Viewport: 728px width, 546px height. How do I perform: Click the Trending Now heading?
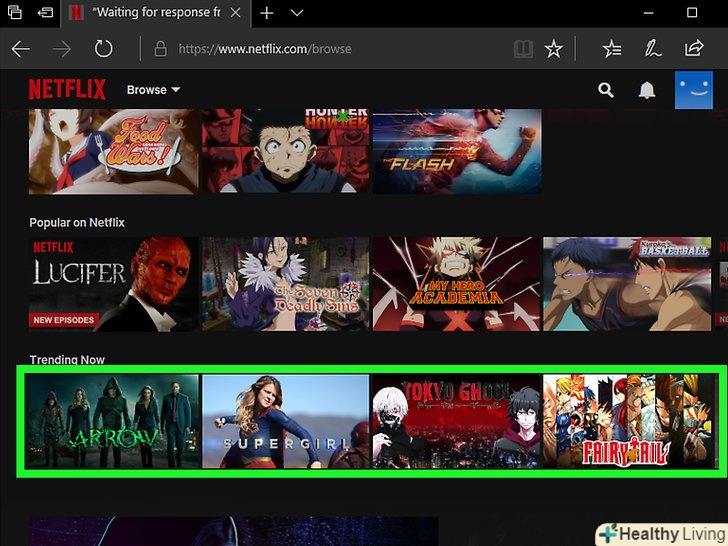(67, 360)
